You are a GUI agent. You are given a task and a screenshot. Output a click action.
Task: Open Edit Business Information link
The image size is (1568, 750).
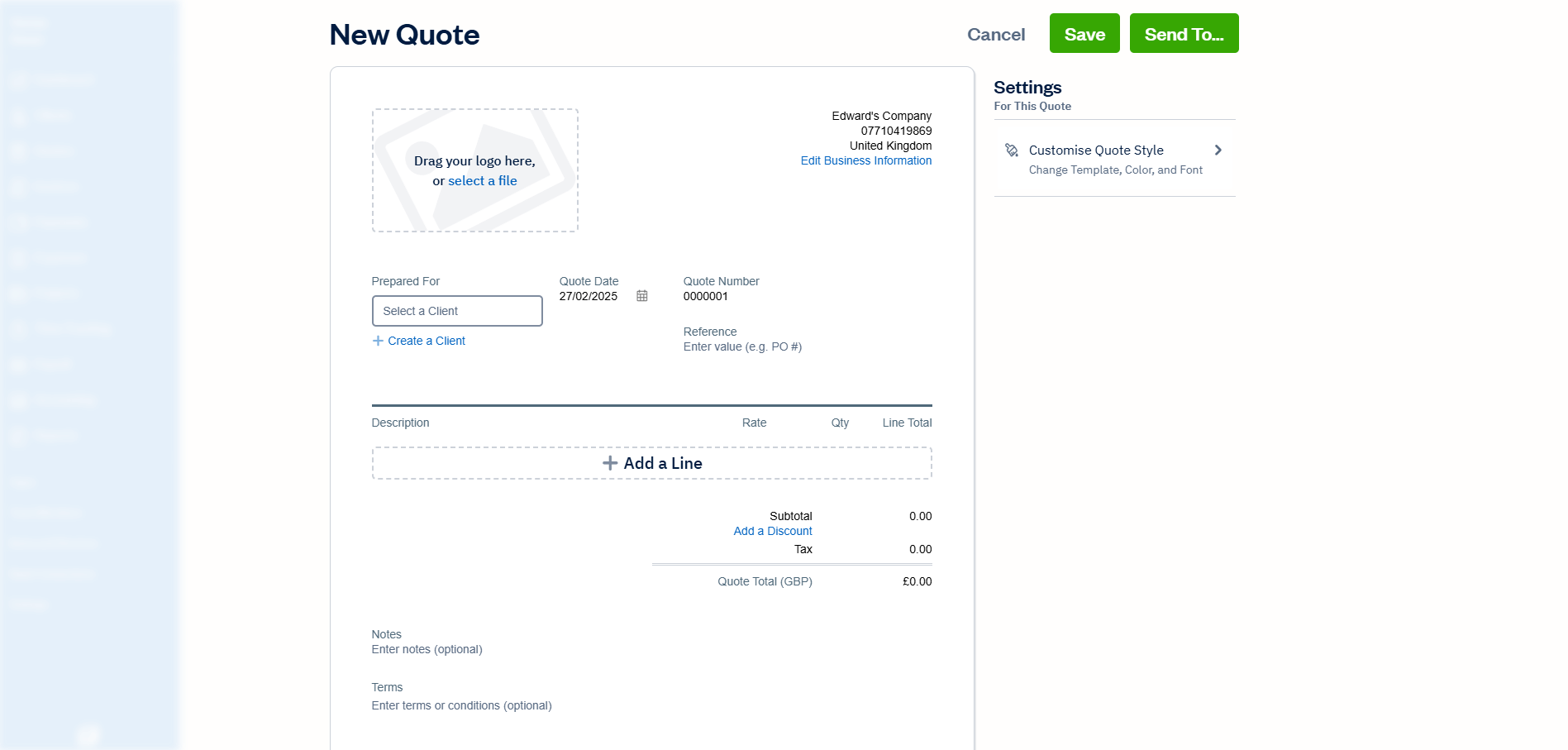pyautogui.click(x=865, y=160)
